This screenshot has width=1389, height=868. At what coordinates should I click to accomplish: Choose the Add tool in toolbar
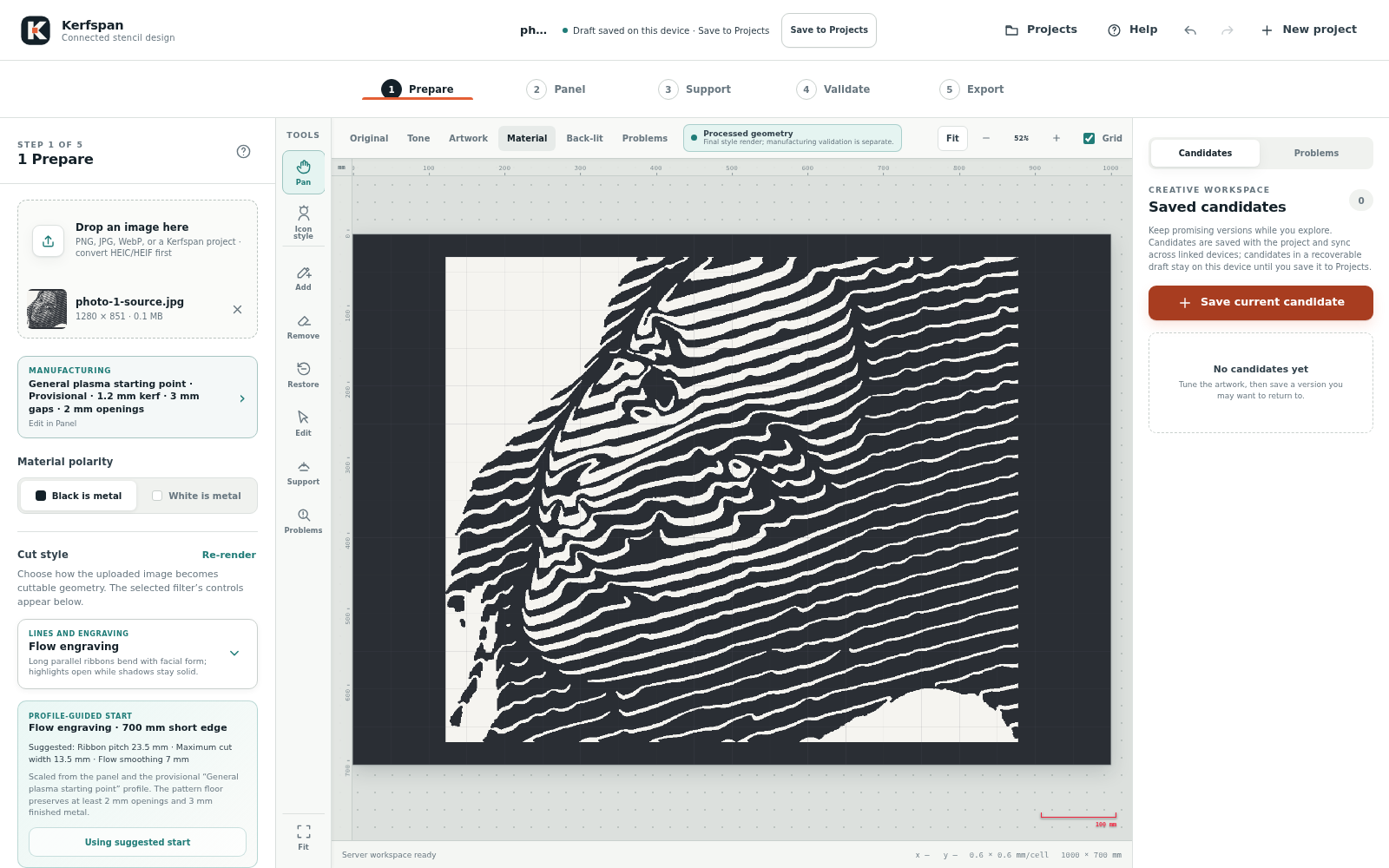[303, 278]
